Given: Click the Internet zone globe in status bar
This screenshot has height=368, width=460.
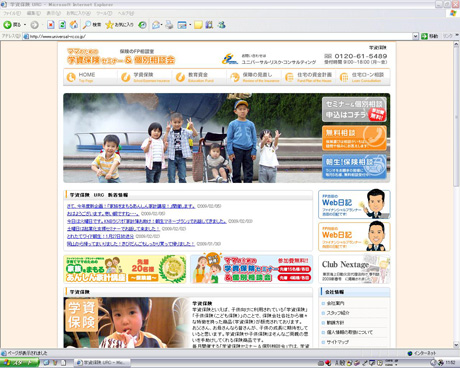Looking at the screenshot, I should click(x=410, y=353).
